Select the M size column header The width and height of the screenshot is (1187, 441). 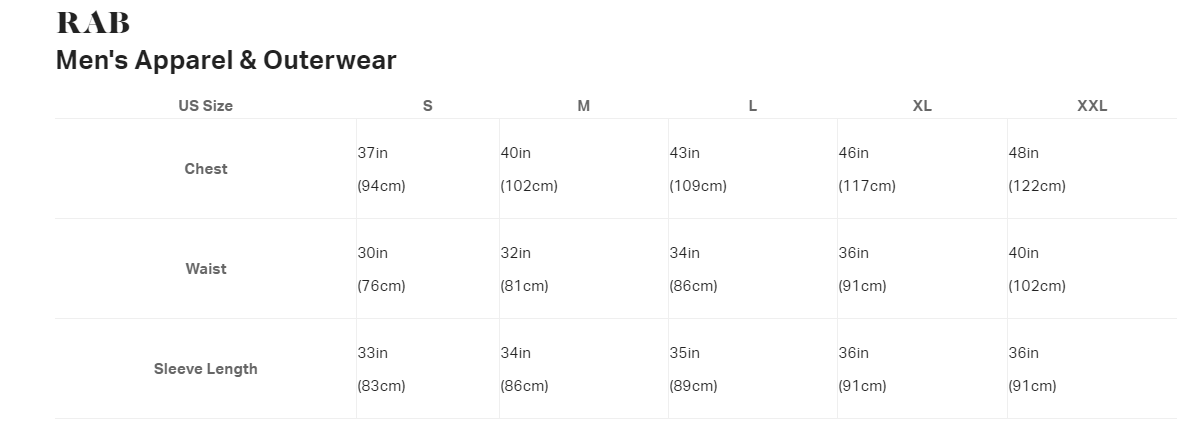pos(583,106)
